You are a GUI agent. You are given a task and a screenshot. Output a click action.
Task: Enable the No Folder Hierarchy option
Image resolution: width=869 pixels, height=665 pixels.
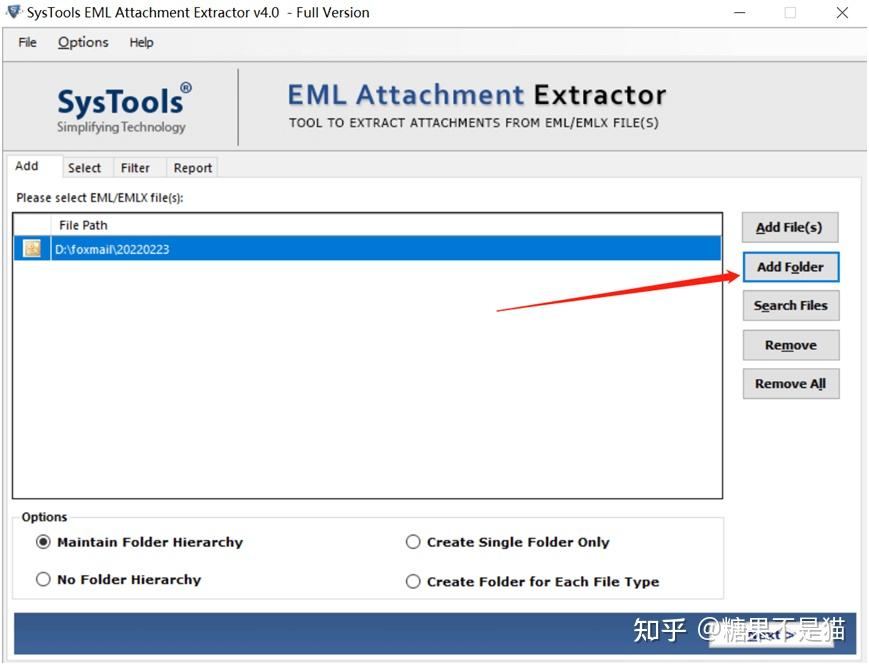(x=44, y=579)
